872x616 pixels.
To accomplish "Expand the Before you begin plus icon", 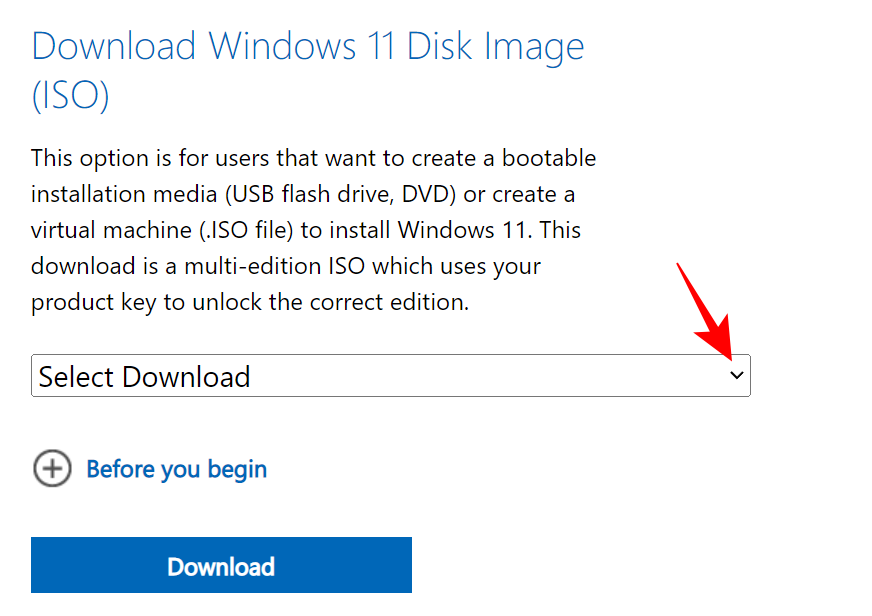I will click(52, 468).
